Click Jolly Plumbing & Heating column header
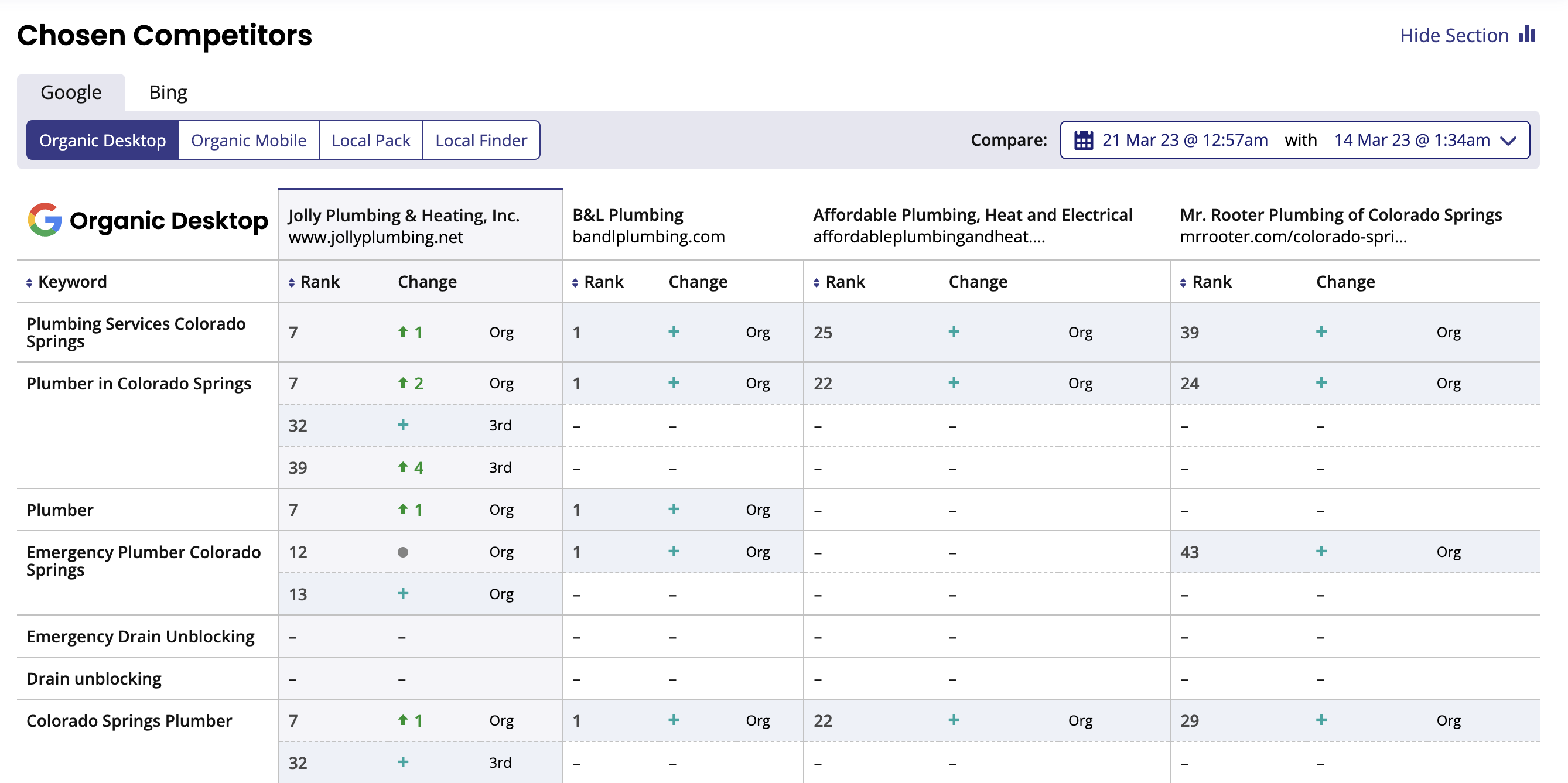This screenshot has height=783, width=1568. coord(404,216)
